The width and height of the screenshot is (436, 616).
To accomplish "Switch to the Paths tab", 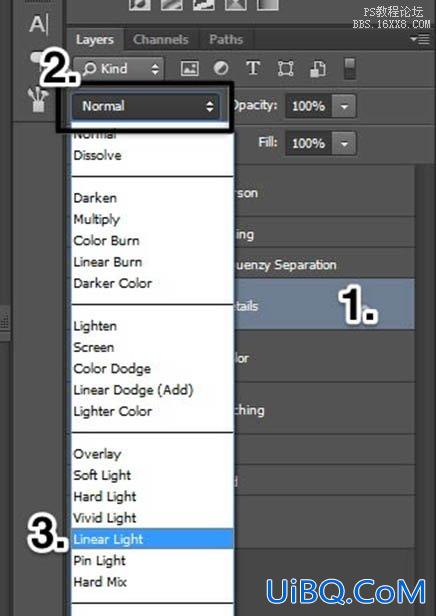I will point(226,39).
